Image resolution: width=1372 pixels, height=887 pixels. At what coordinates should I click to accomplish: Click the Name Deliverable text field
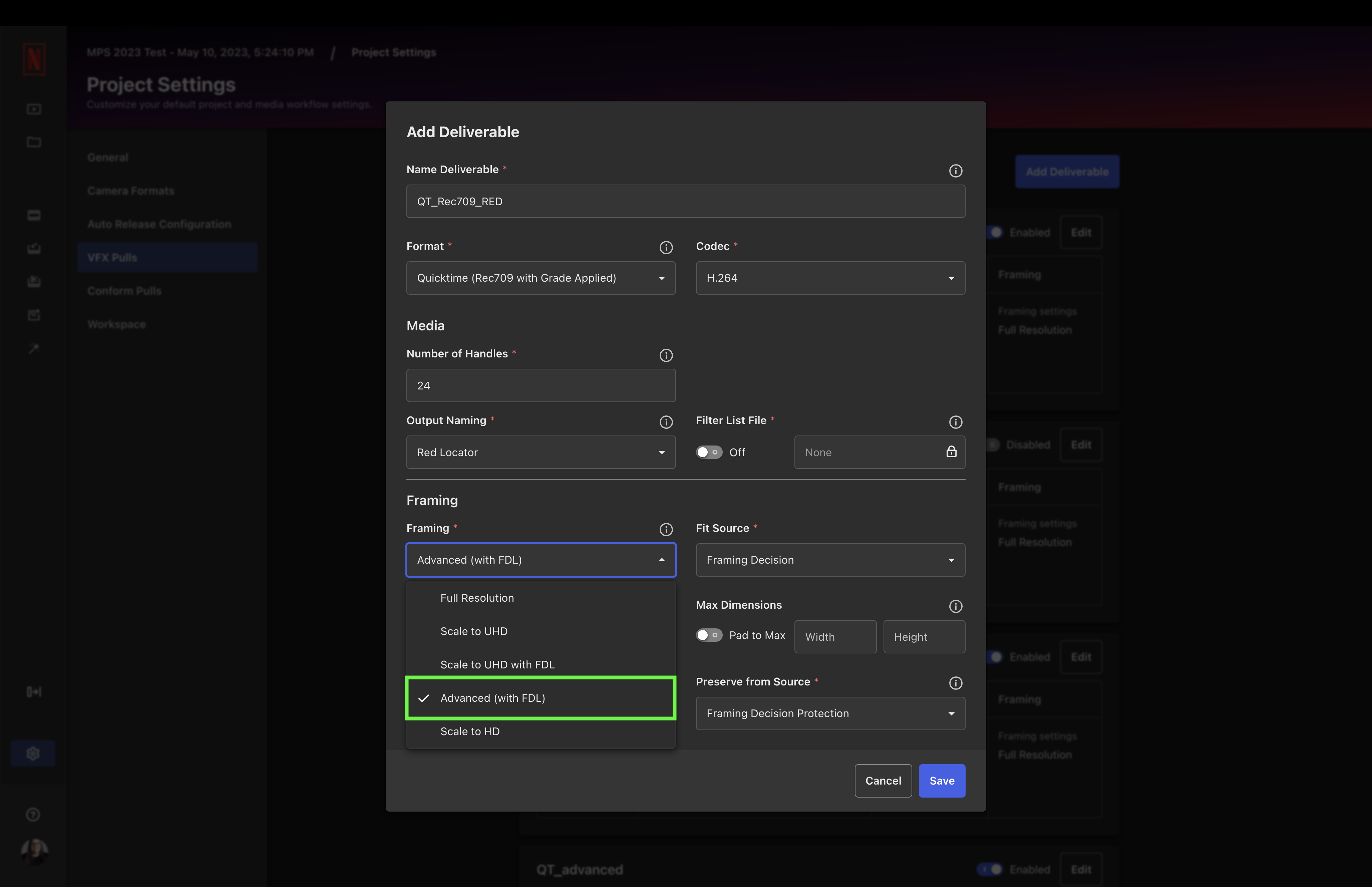coord(685,201)
